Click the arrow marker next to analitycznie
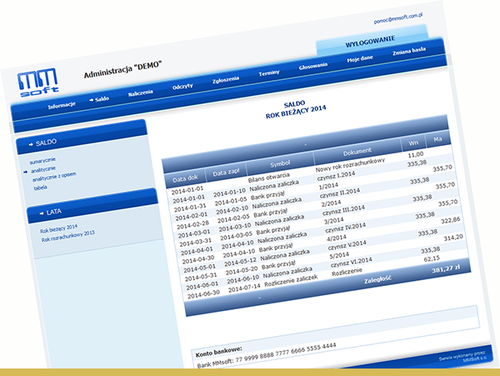Image resolution: width=500 pixels, height=376 pixels. pyautogui.click(x=25, y=172)
